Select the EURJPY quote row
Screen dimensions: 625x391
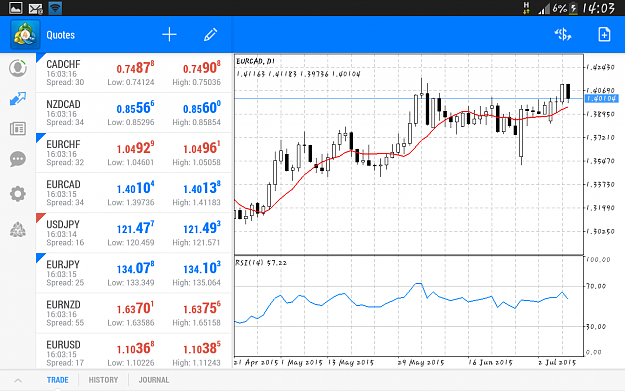134,273
